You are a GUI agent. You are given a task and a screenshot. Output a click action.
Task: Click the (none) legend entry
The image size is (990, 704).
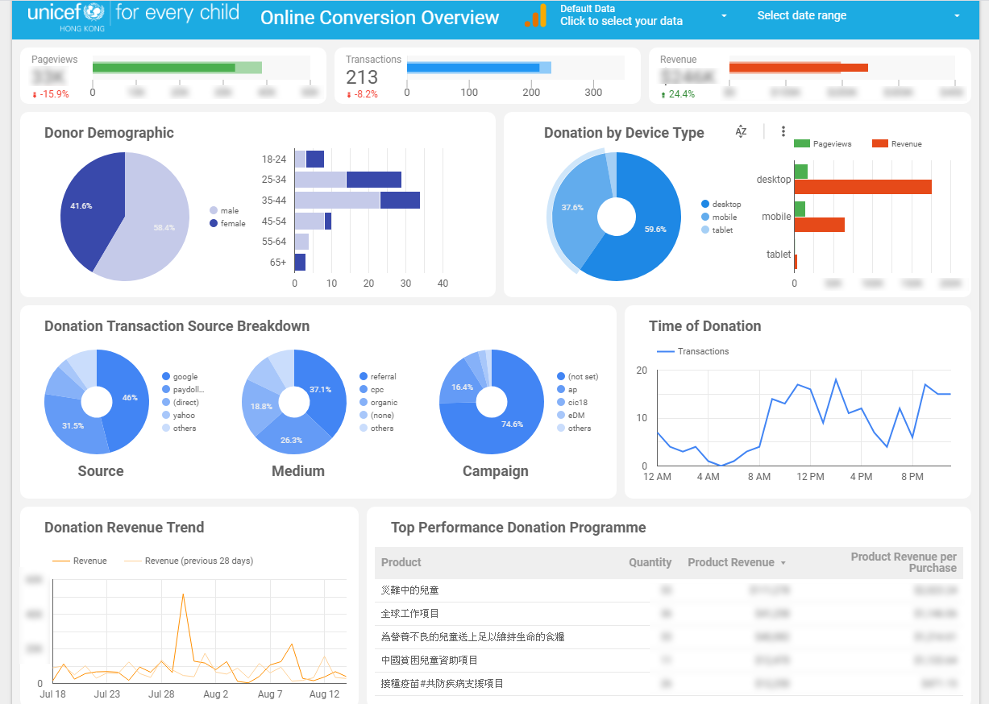point(377,415)
